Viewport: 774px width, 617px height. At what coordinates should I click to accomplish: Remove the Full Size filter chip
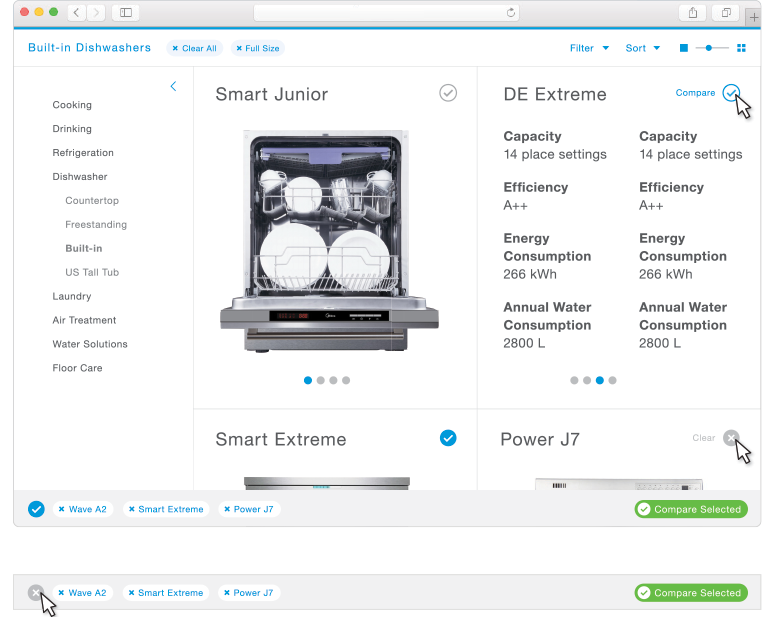[x=258, y=48]
